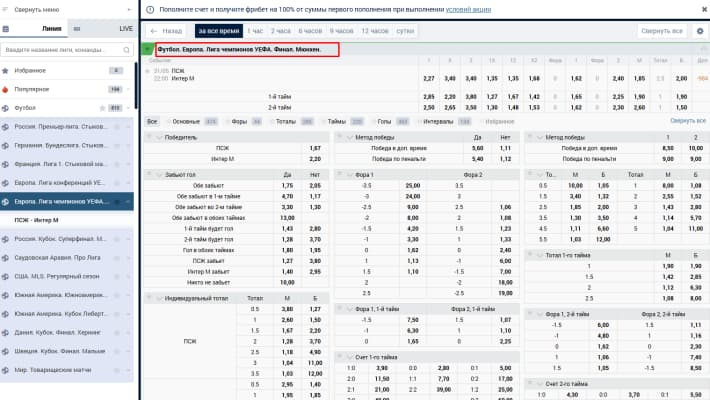Click ball icon of Саудовская Аравия. Про Лига
The image size is (710, 400).
coord(5,258)
